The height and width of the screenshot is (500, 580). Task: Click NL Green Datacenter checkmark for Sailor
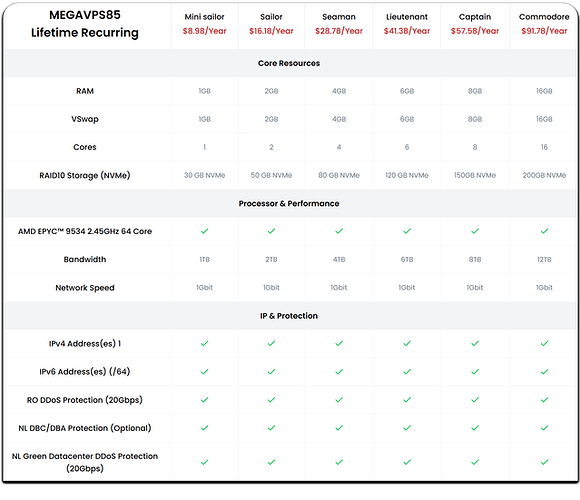click(272, 462)
